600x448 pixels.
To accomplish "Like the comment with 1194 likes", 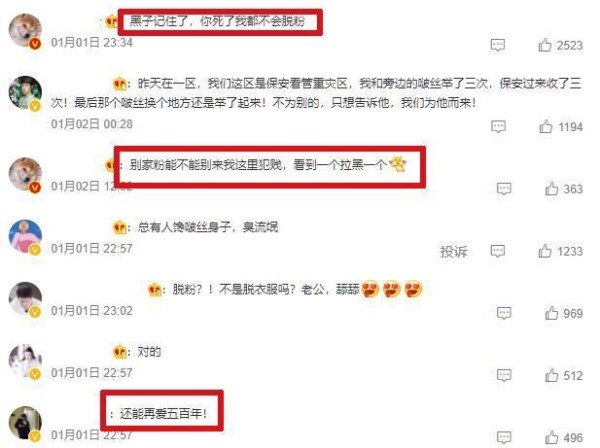I will [x=546, y=126].
